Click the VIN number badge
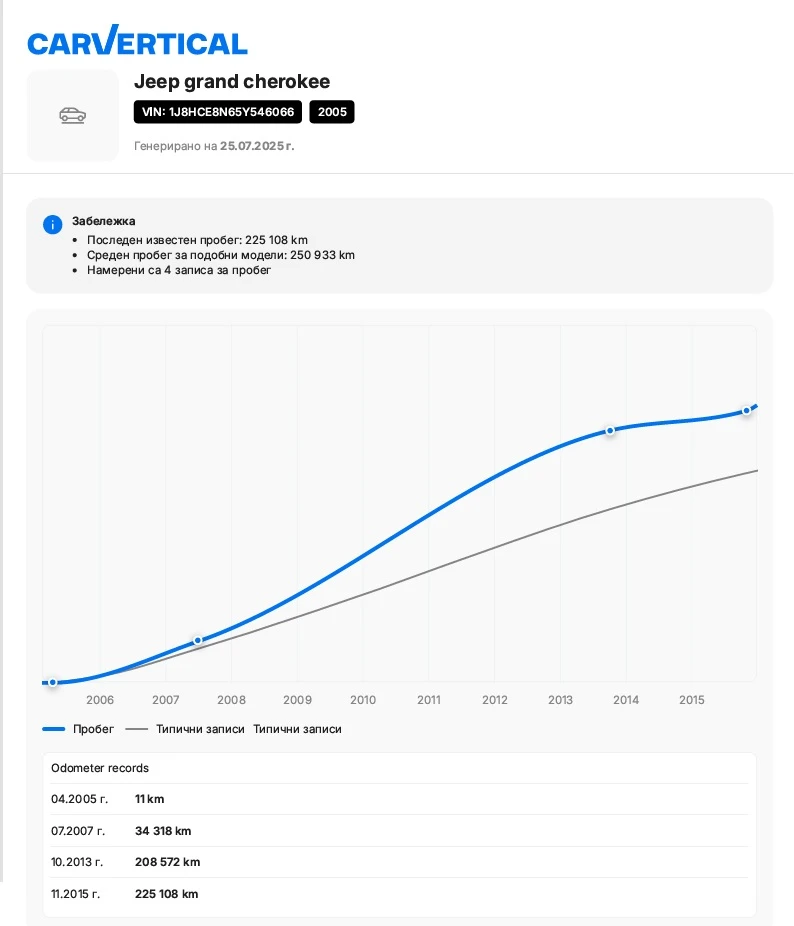 218,112
